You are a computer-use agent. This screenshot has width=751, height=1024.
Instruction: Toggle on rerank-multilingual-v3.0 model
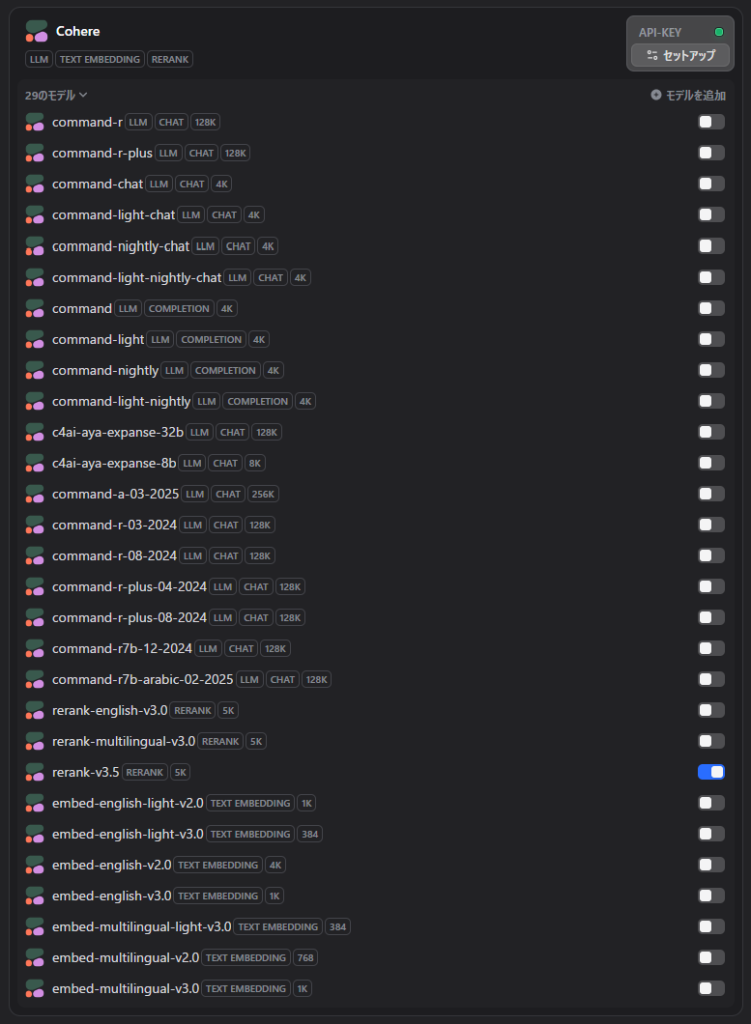711,741
